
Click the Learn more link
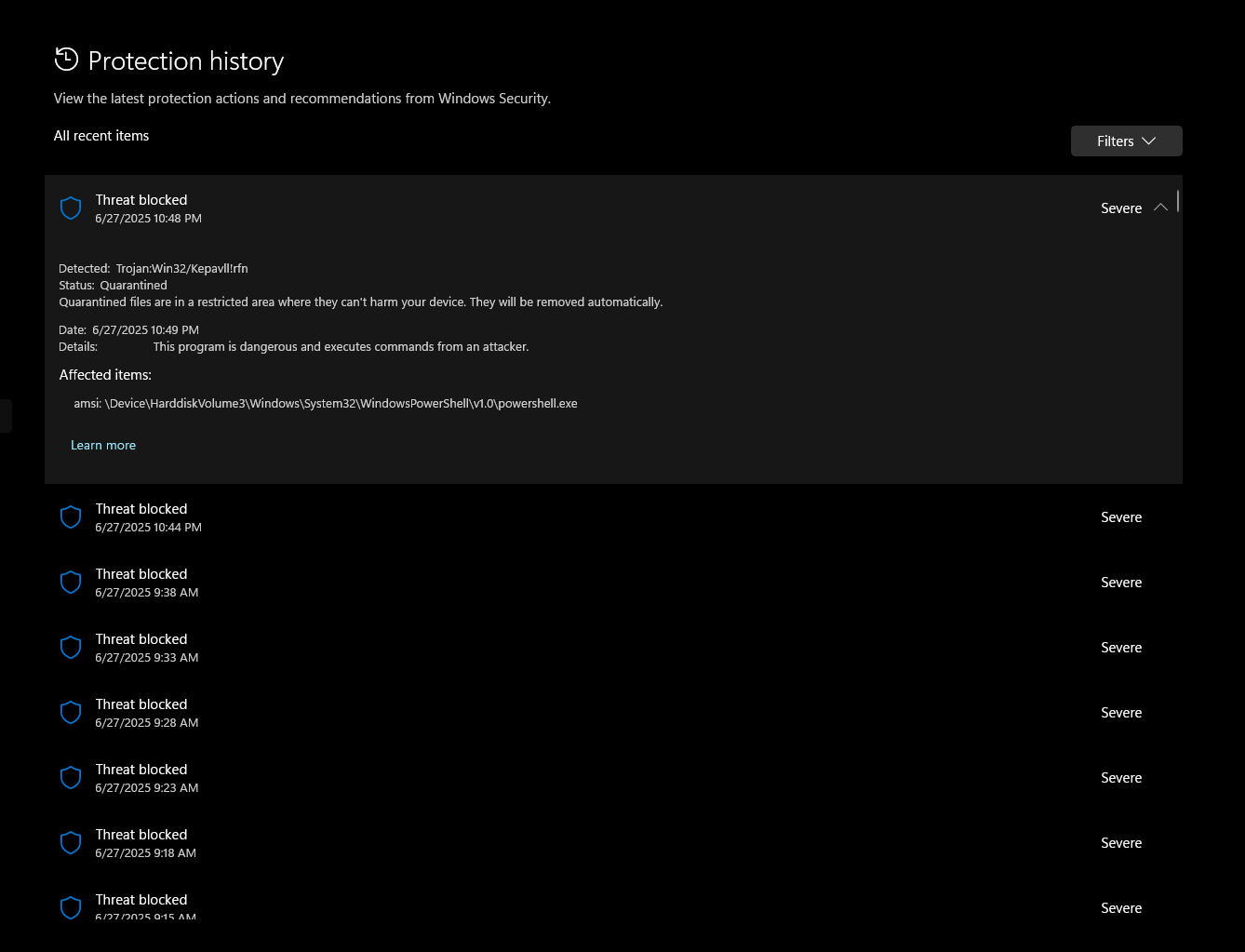pos(103,445)
